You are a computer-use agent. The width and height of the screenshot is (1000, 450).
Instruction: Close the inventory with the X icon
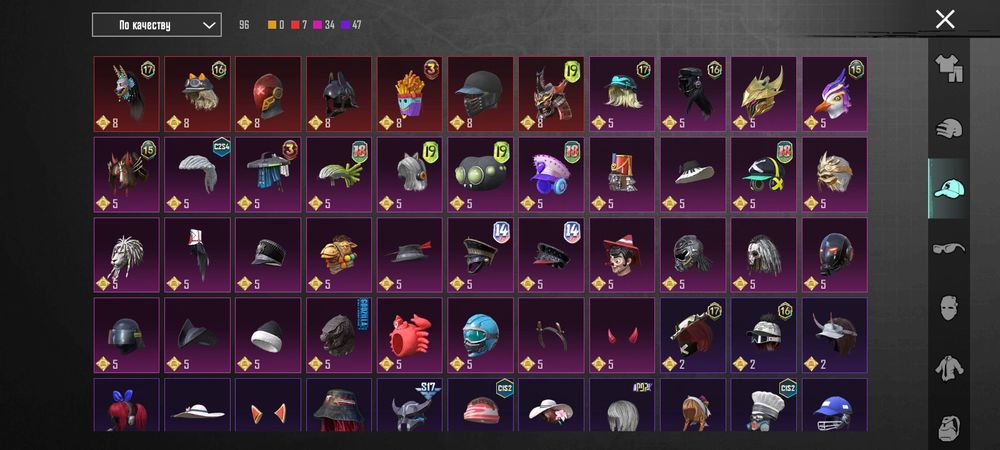click(x=945, y=20)
